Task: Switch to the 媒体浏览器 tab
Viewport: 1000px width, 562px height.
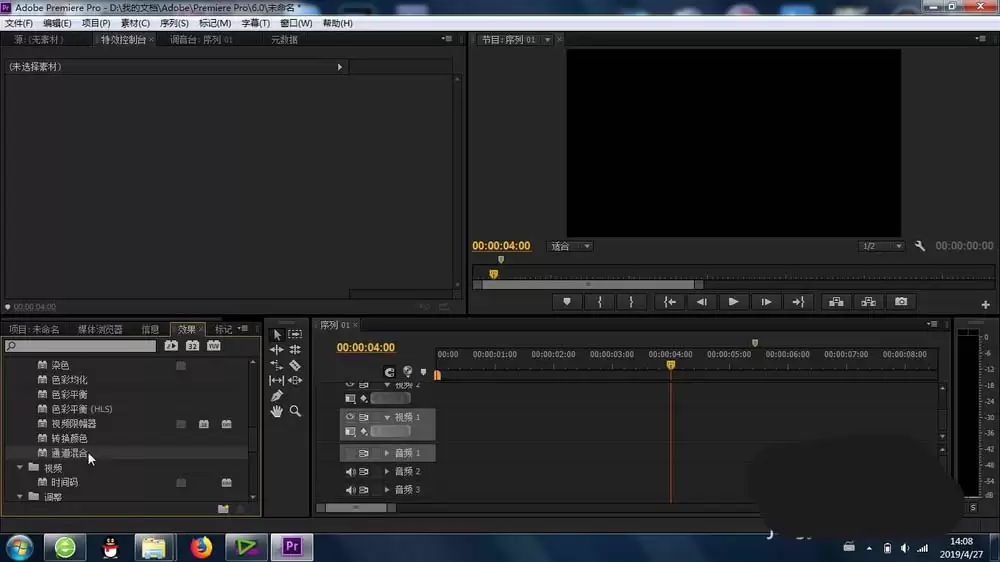Action: pos(100,329)
